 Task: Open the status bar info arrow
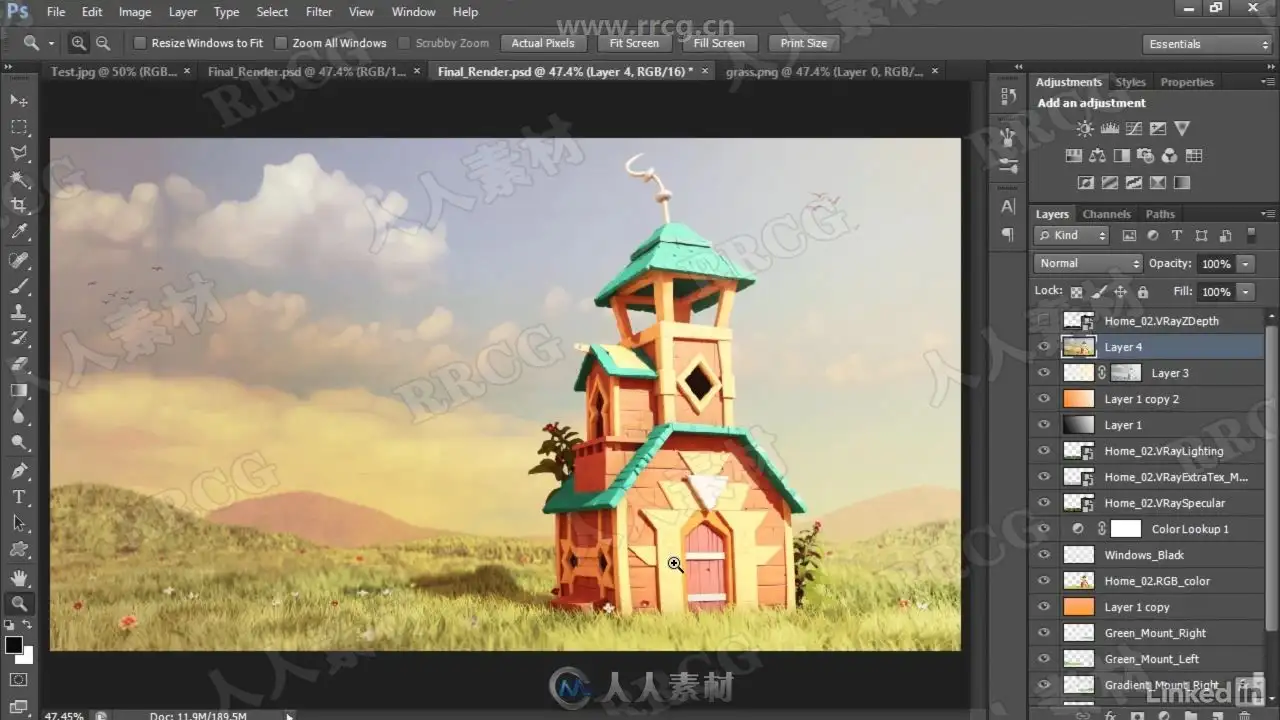click(290, 715)
